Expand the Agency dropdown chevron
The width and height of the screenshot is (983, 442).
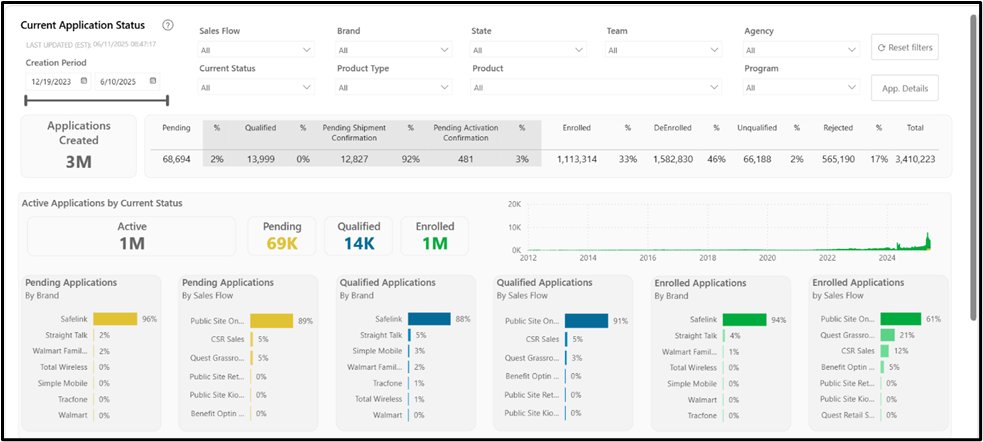[x=851, y=50]
